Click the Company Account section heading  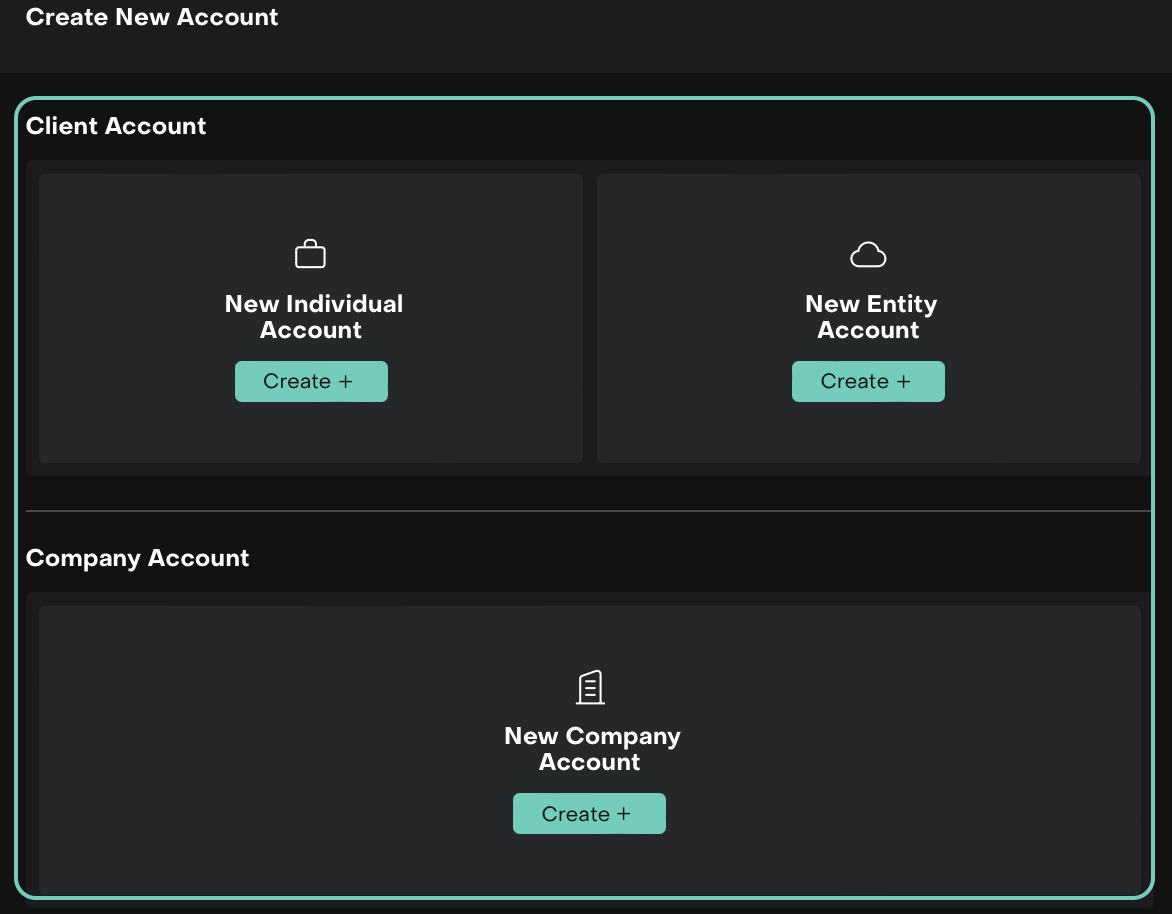(x=137, y=558)
